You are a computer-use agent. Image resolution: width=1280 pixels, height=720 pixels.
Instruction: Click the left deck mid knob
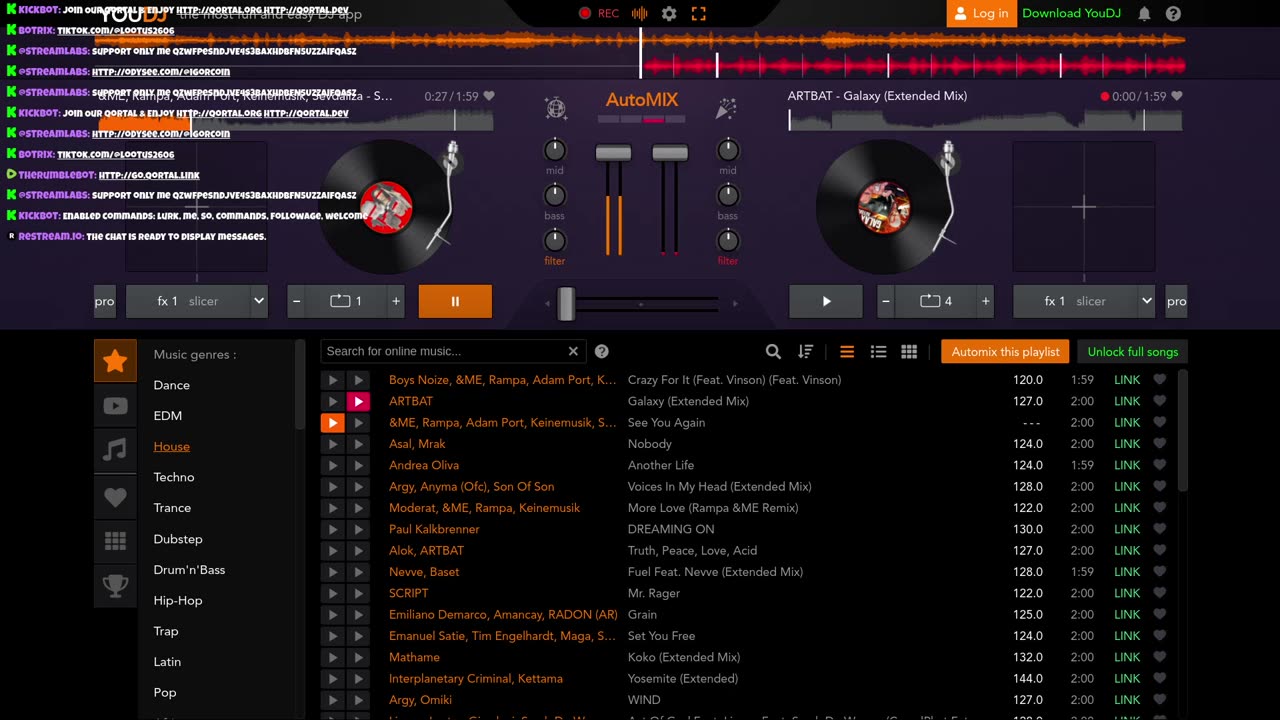pyautogui.click(x=554, y=150)
